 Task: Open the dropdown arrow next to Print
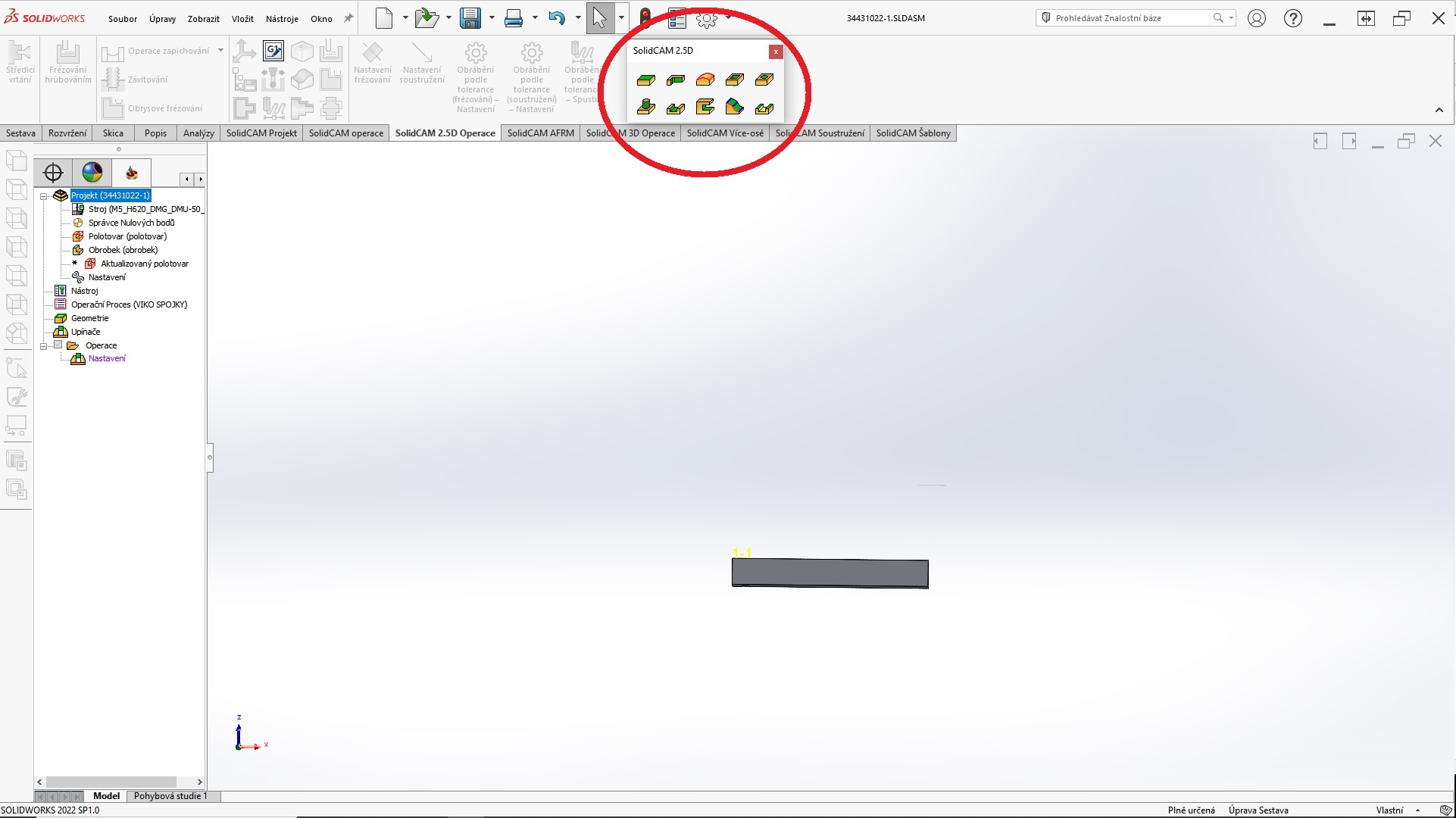[535, 18]
